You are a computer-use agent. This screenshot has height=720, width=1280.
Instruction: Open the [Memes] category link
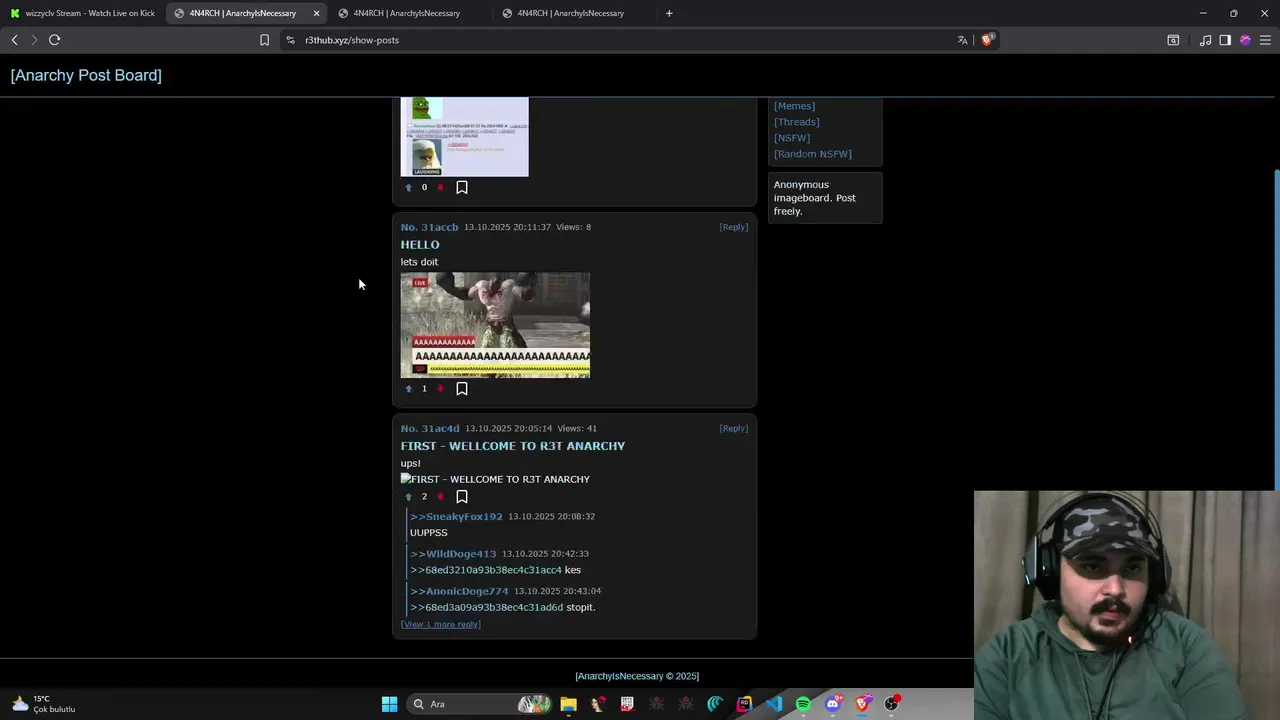coord(794,106)
